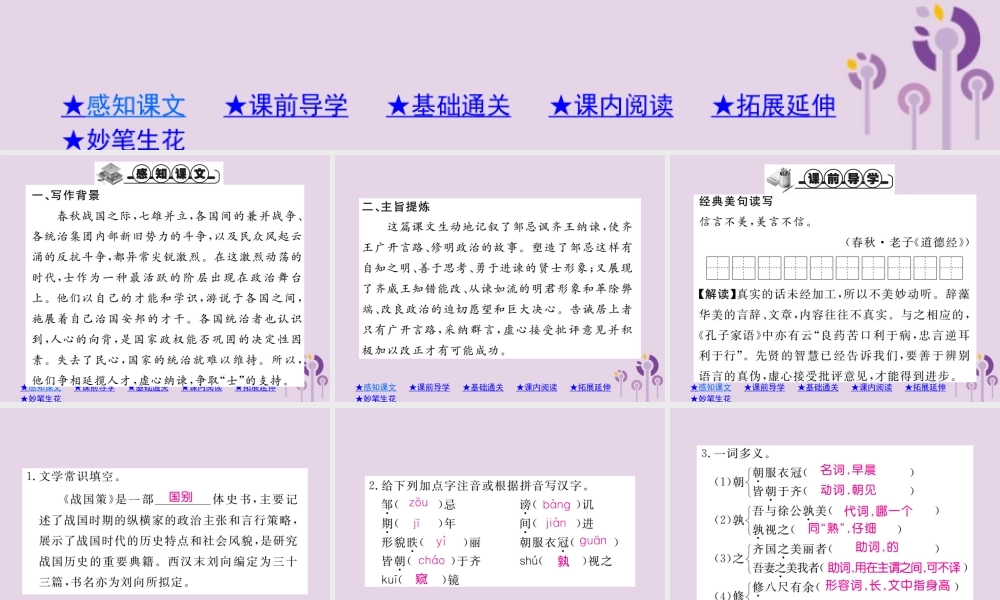Click small ★课内阅读 link in 主旨提炼 slide
The image size is (1000, 600).
point(536,388)
